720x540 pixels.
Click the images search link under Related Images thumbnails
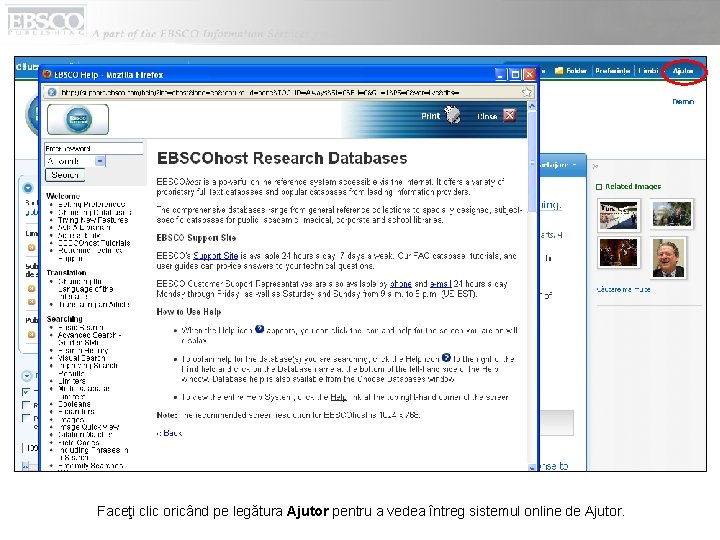623,289
